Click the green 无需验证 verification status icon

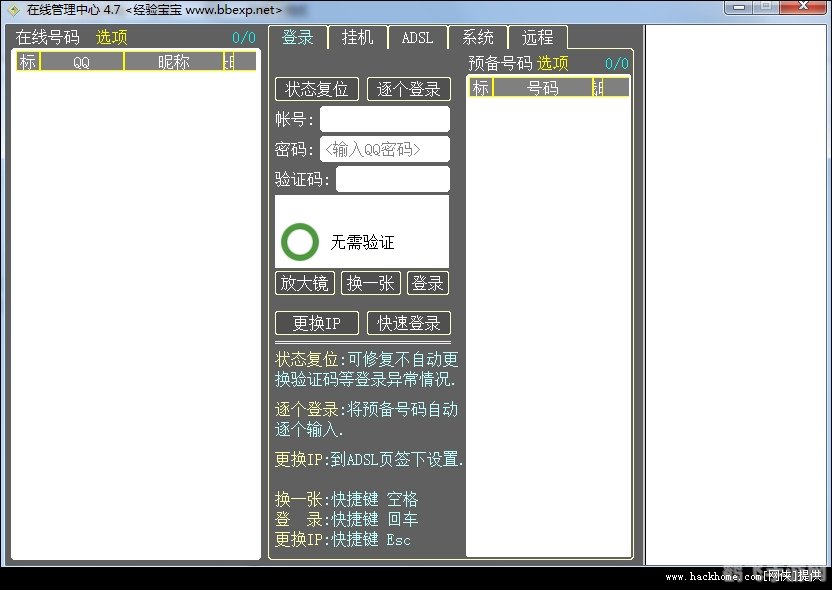coord(298,240)
